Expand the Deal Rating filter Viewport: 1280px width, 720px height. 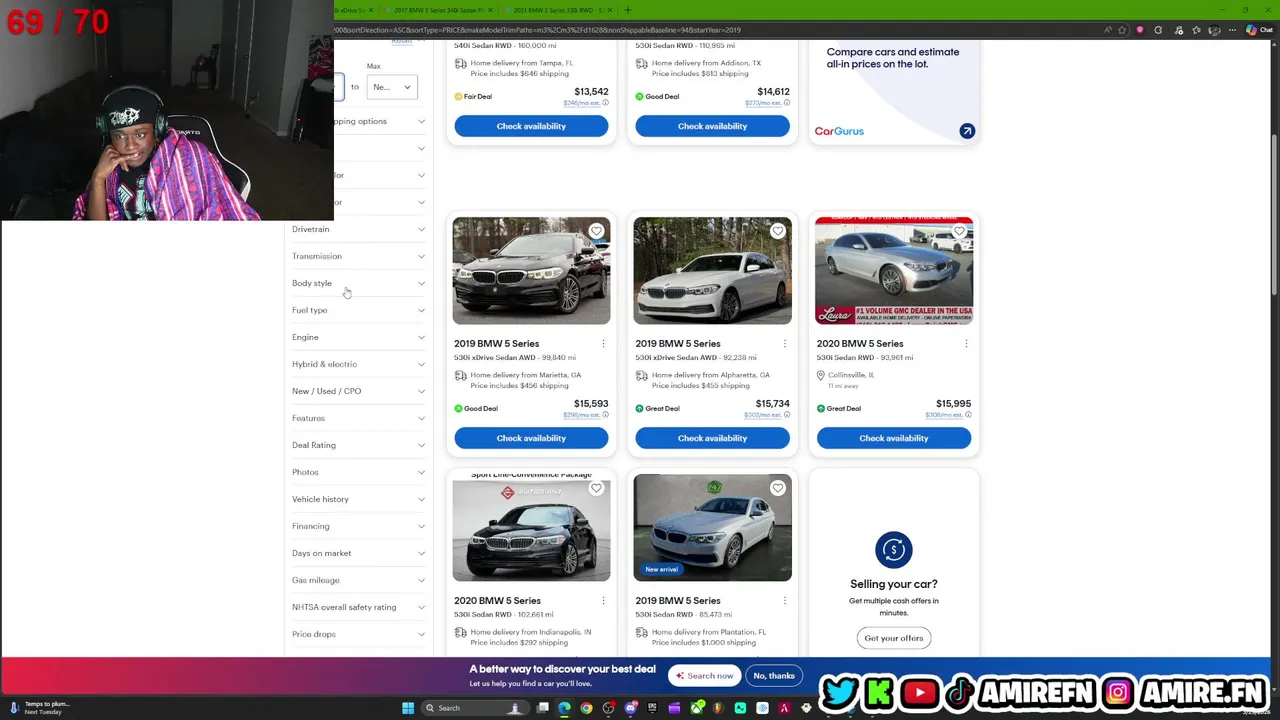coord(358,445)
